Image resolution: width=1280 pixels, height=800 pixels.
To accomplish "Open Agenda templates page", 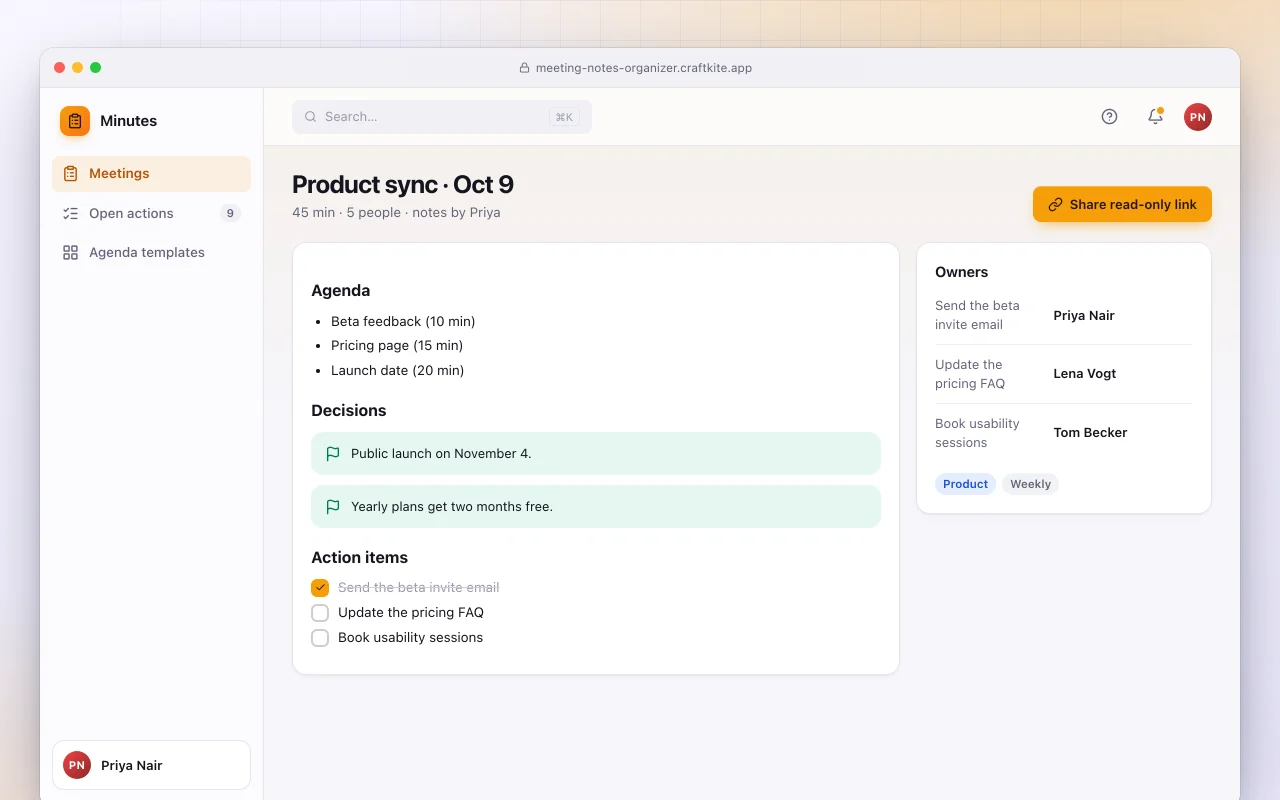I will (151, 253).
